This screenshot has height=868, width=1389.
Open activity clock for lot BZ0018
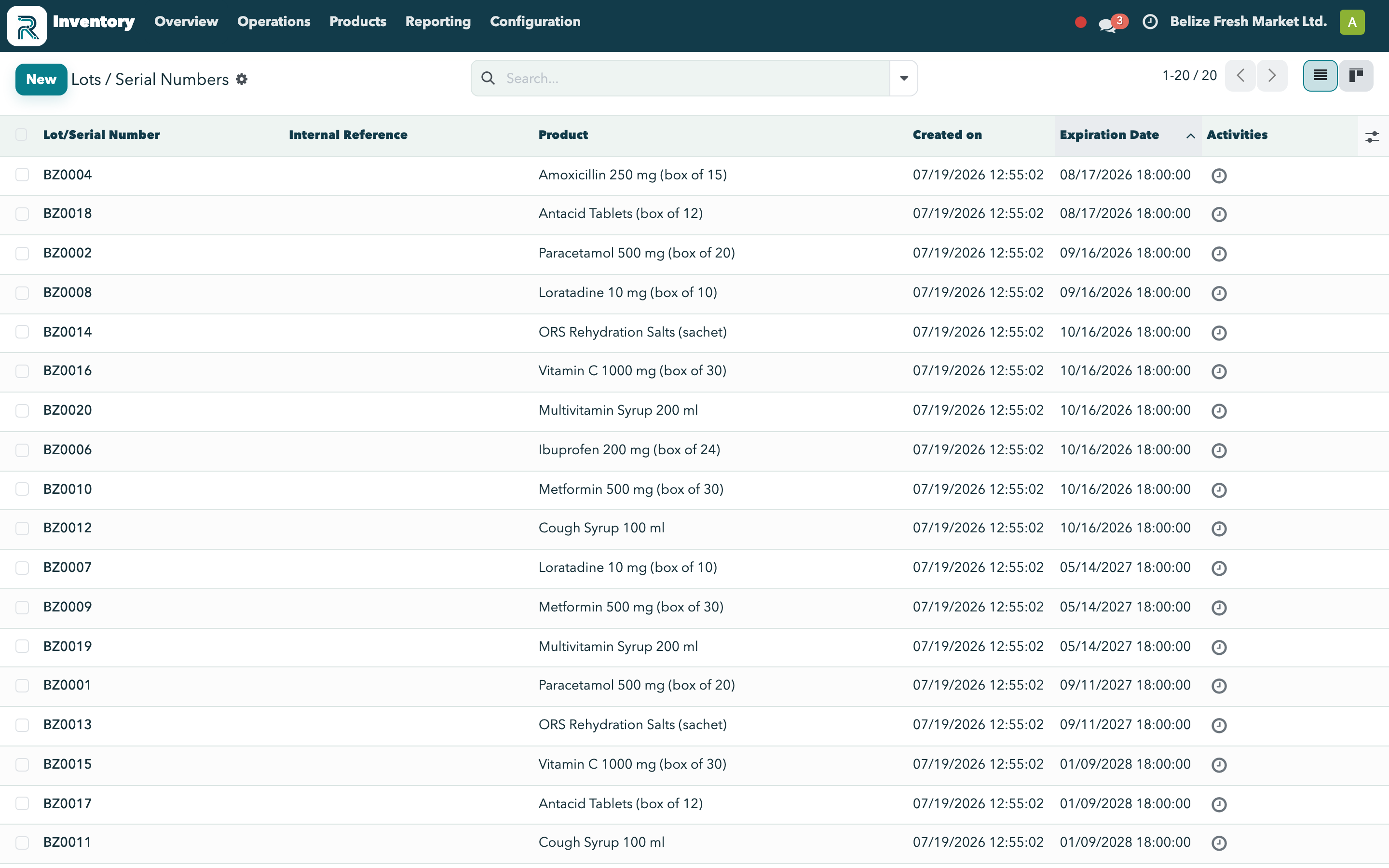1219,214
